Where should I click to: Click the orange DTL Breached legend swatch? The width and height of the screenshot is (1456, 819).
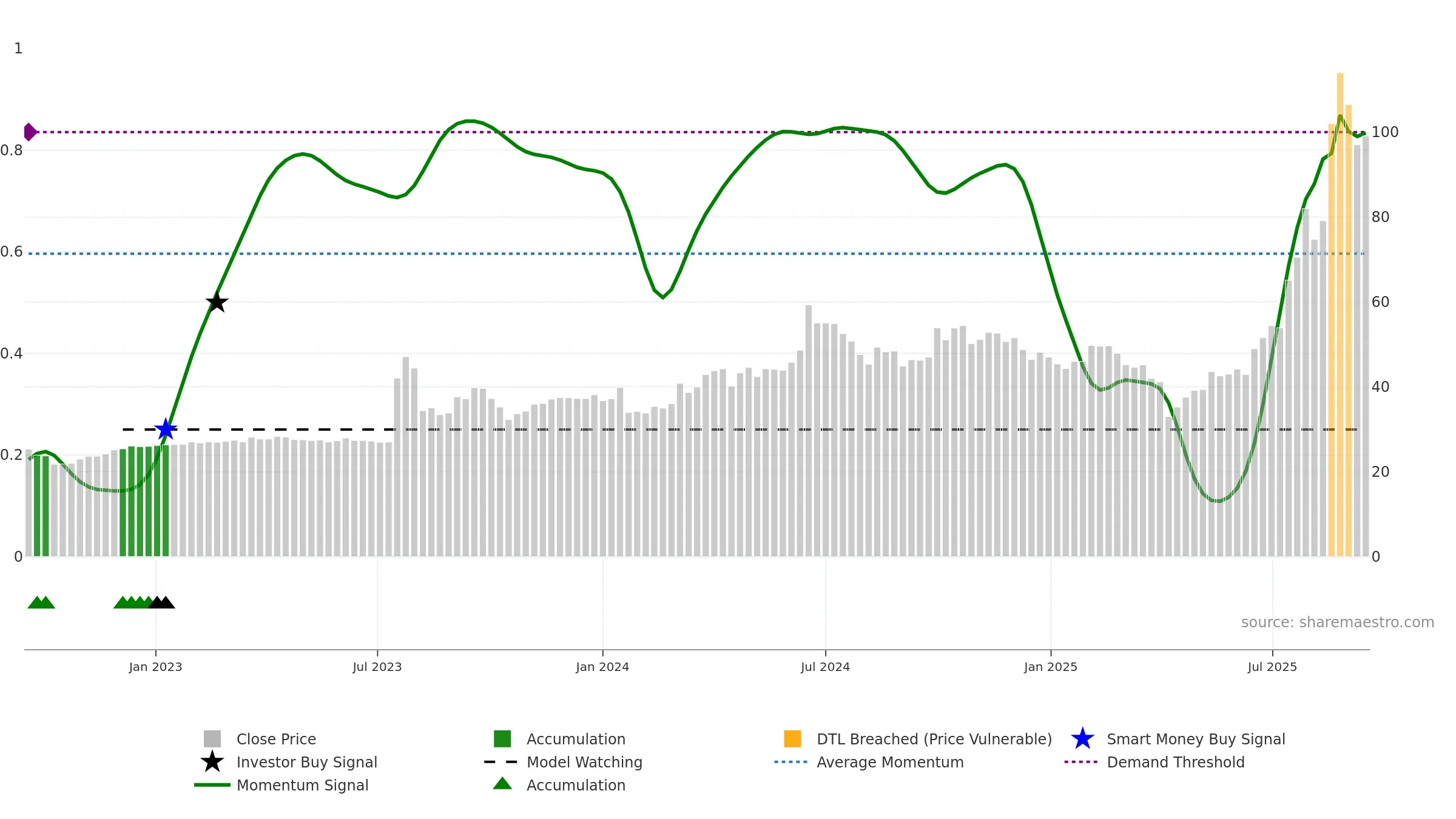(792, 738)
